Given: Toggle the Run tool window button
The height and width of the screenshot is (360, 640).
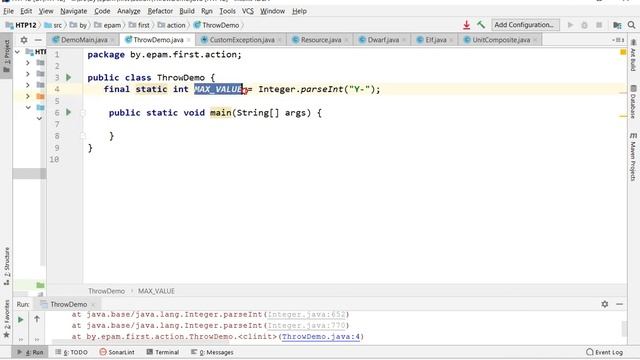Looking at the screenshot, I should (30, 352).
